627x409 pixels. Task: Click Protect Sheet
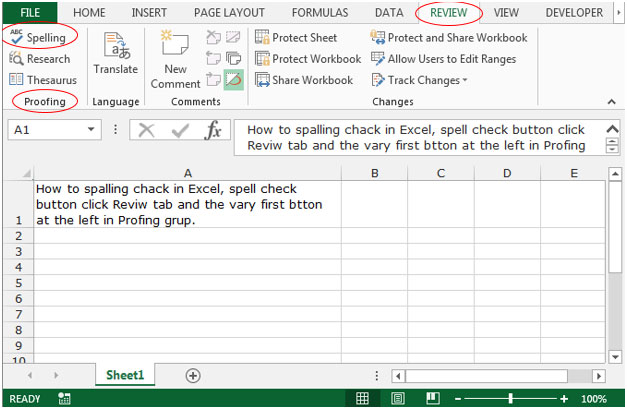point(296,38)
